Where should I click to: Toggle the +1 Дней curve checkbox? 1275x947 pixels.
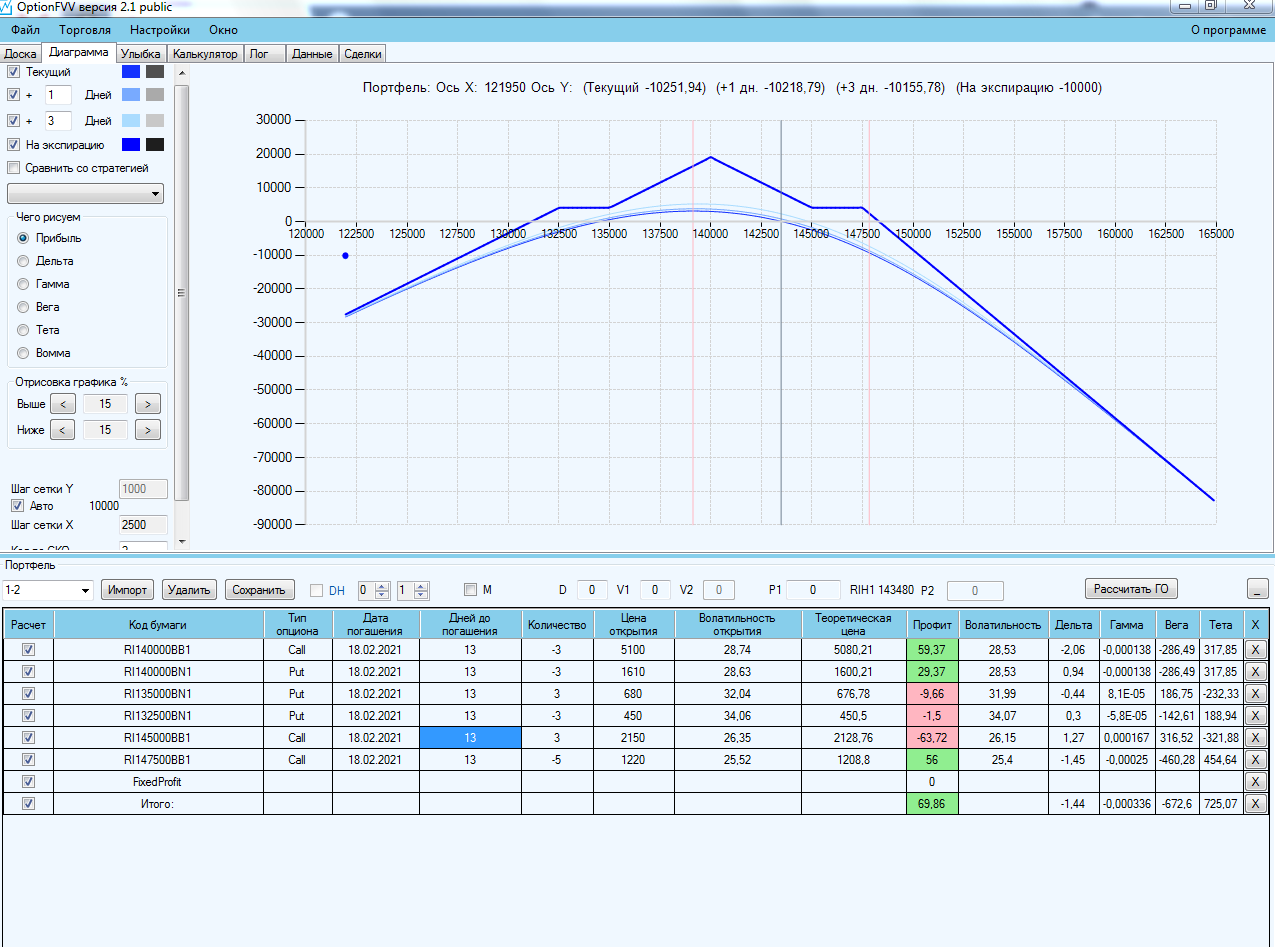[14, 95]
